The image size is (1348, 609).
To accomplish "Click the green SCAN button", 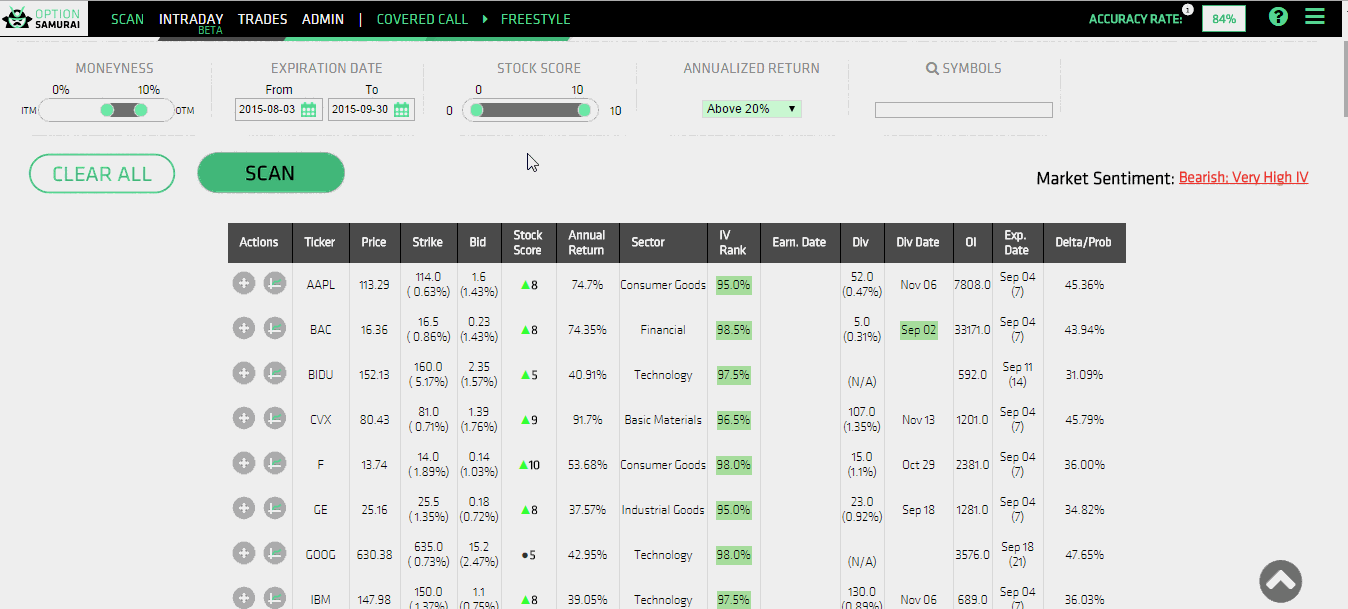I will [271, 173].
